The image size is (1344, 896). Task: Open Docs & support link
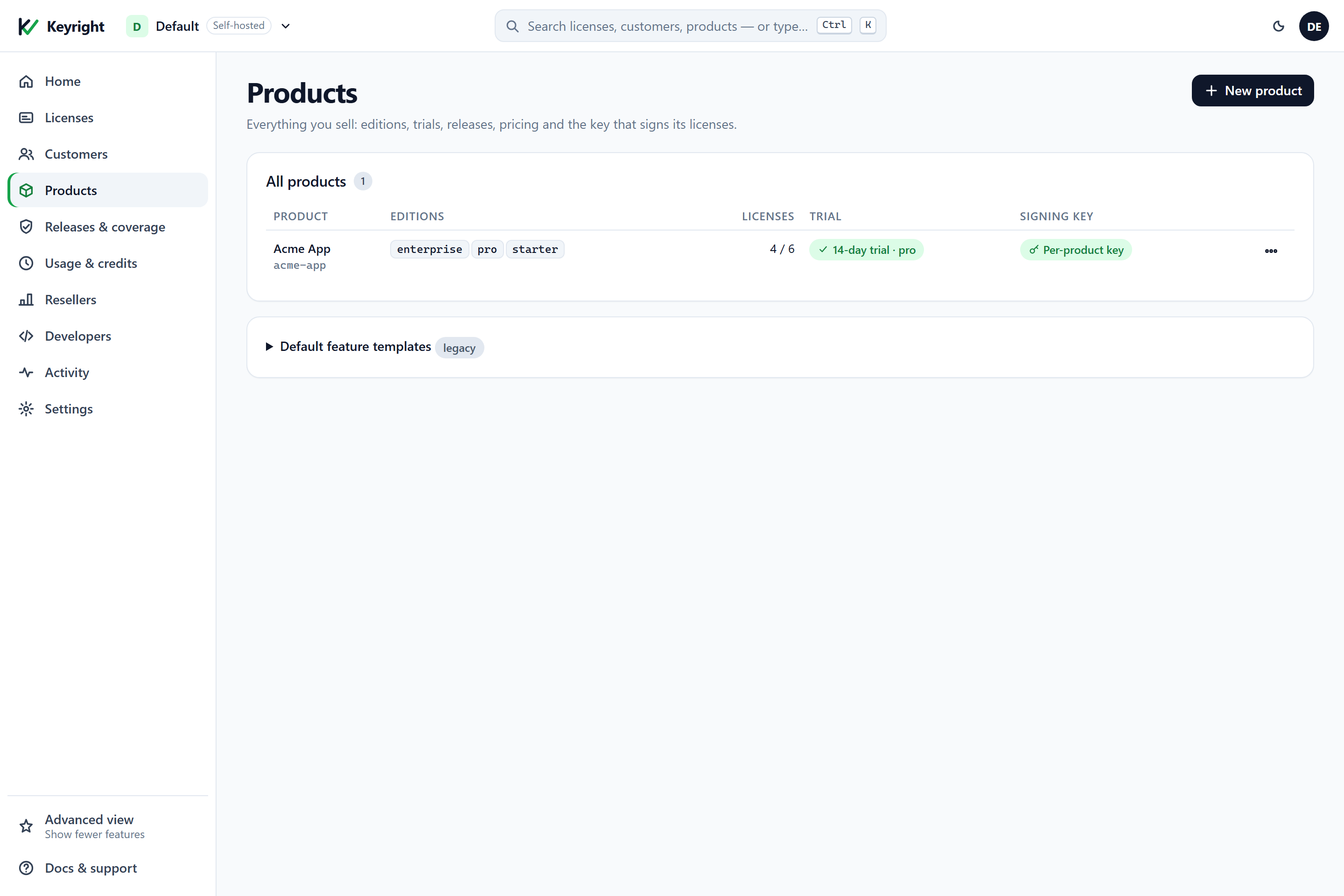[x=108, y=868]
